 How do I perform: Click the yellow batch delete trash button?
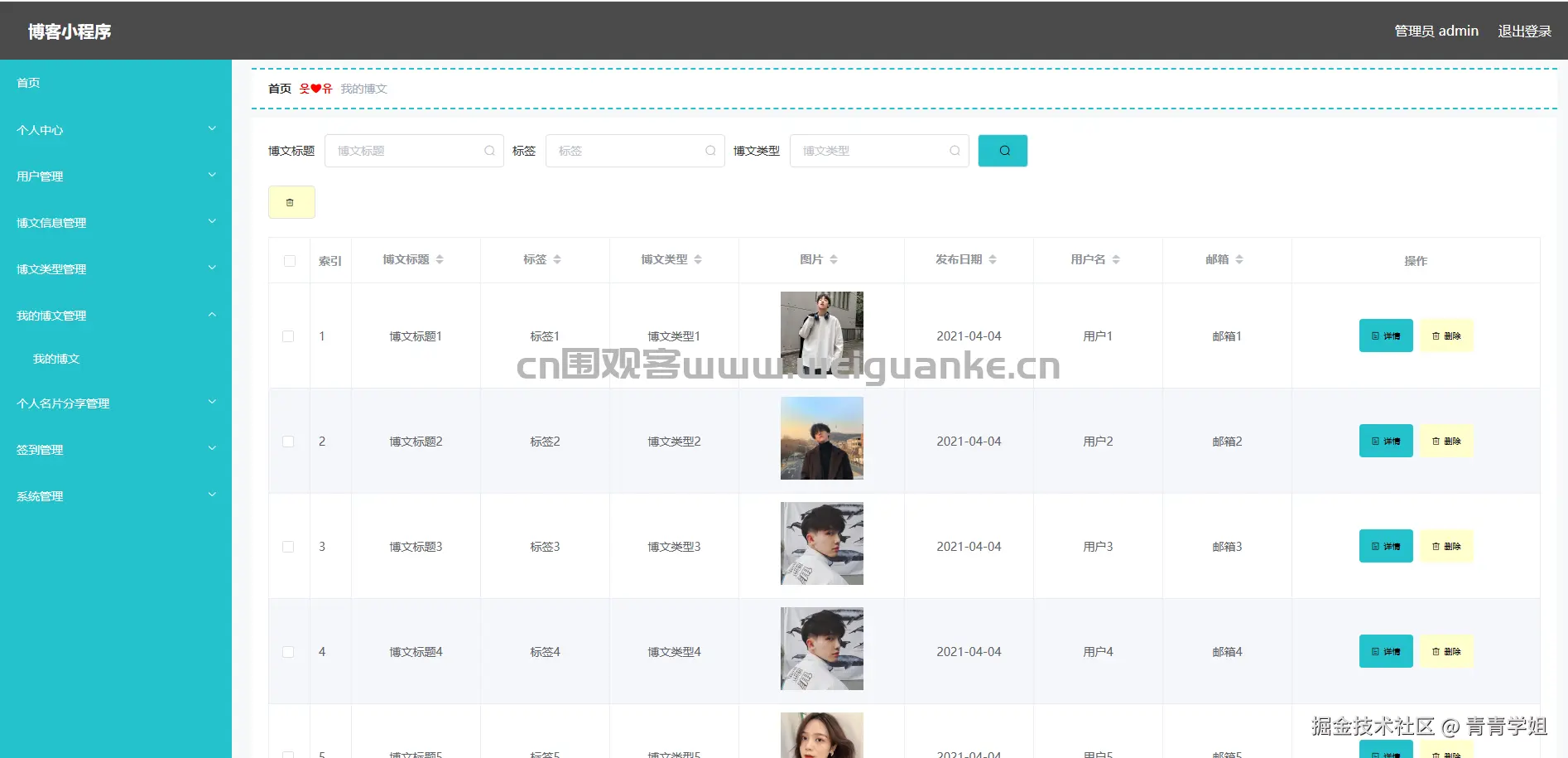point(291,202)
